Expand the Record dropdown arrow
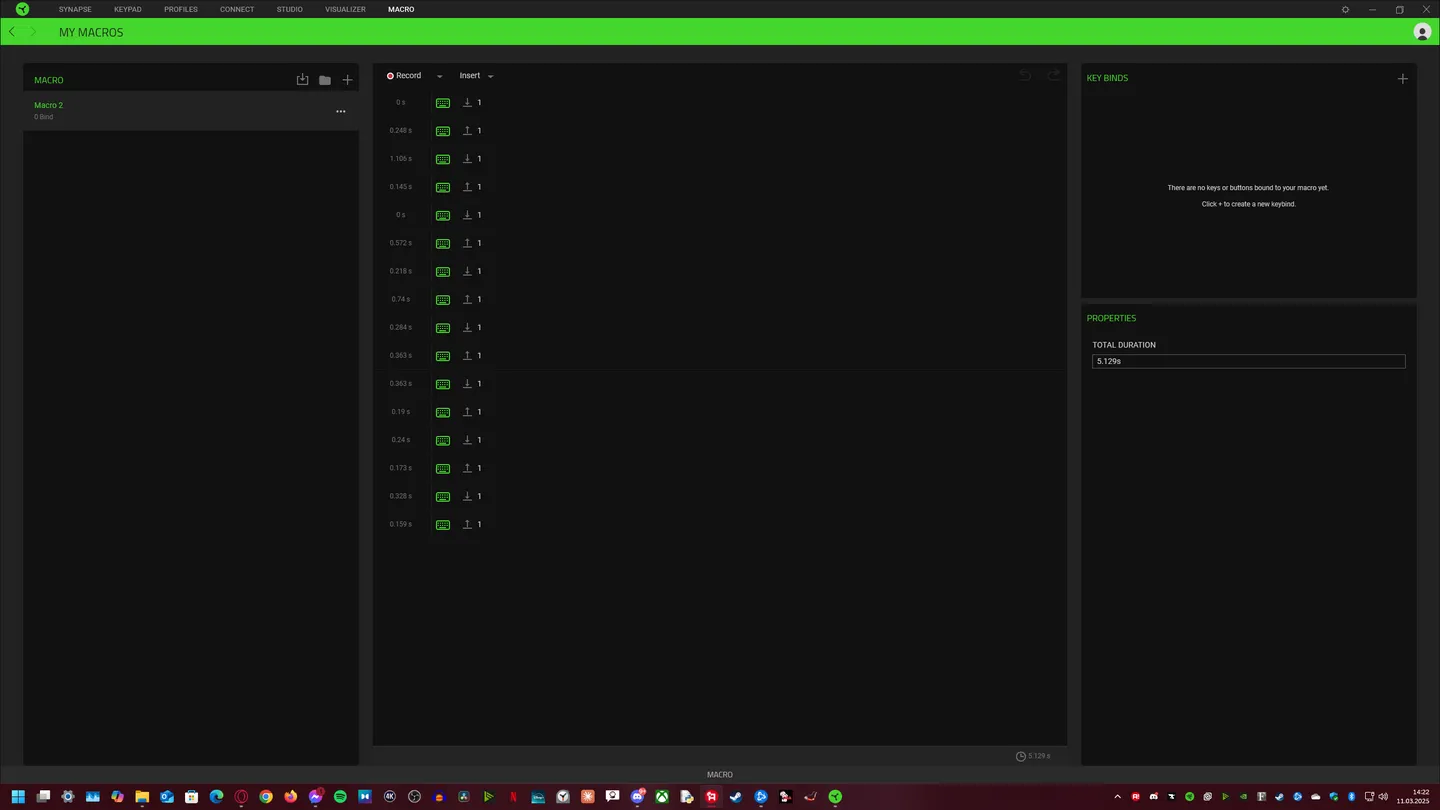The image size is (1440, 810). click(x=439, y=76)
